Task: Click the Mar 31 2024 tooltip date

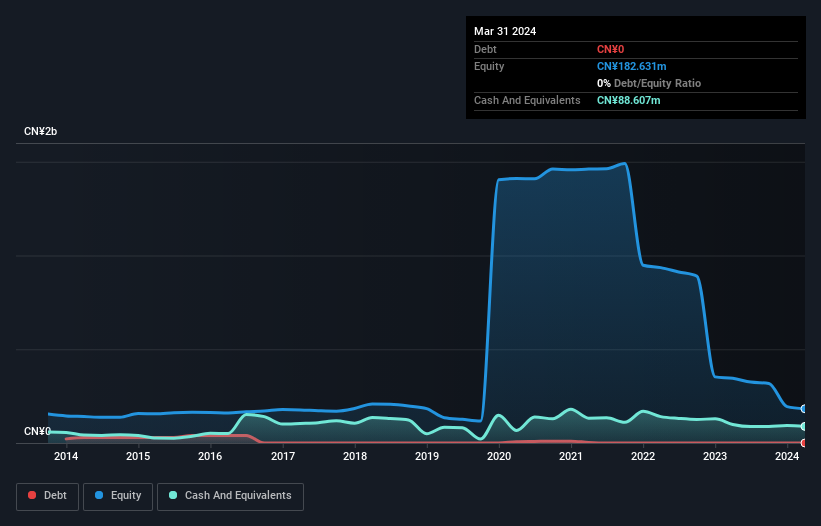Action: pos(505,31)
